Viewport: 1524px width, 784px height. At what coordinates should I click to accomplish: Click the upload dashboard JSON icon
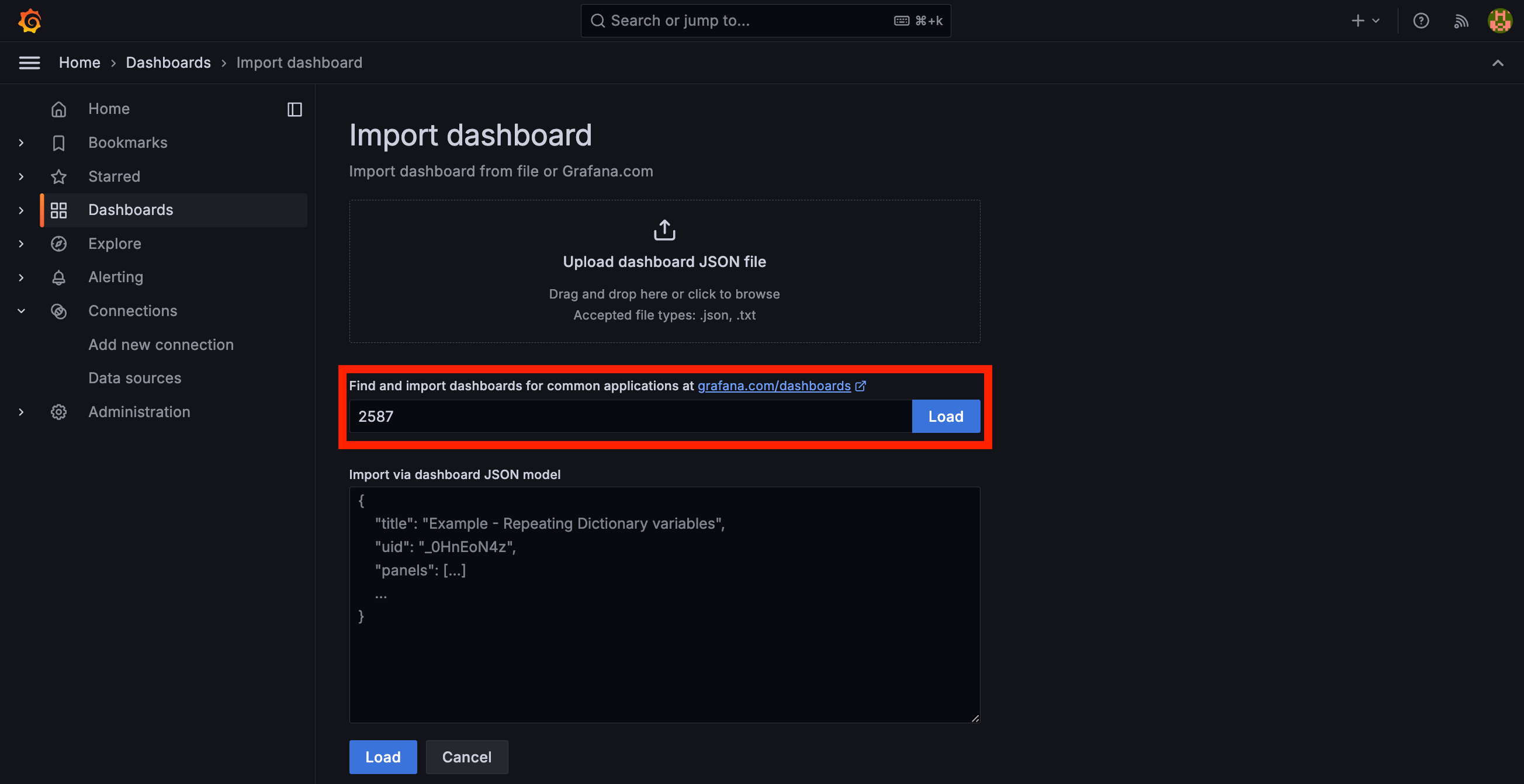664,230
